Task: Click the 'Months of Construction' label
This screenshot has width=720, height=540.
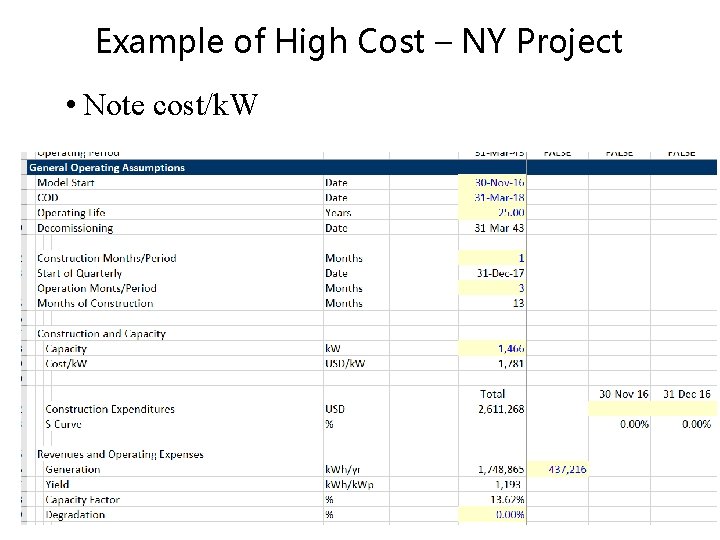Action: 95,304
